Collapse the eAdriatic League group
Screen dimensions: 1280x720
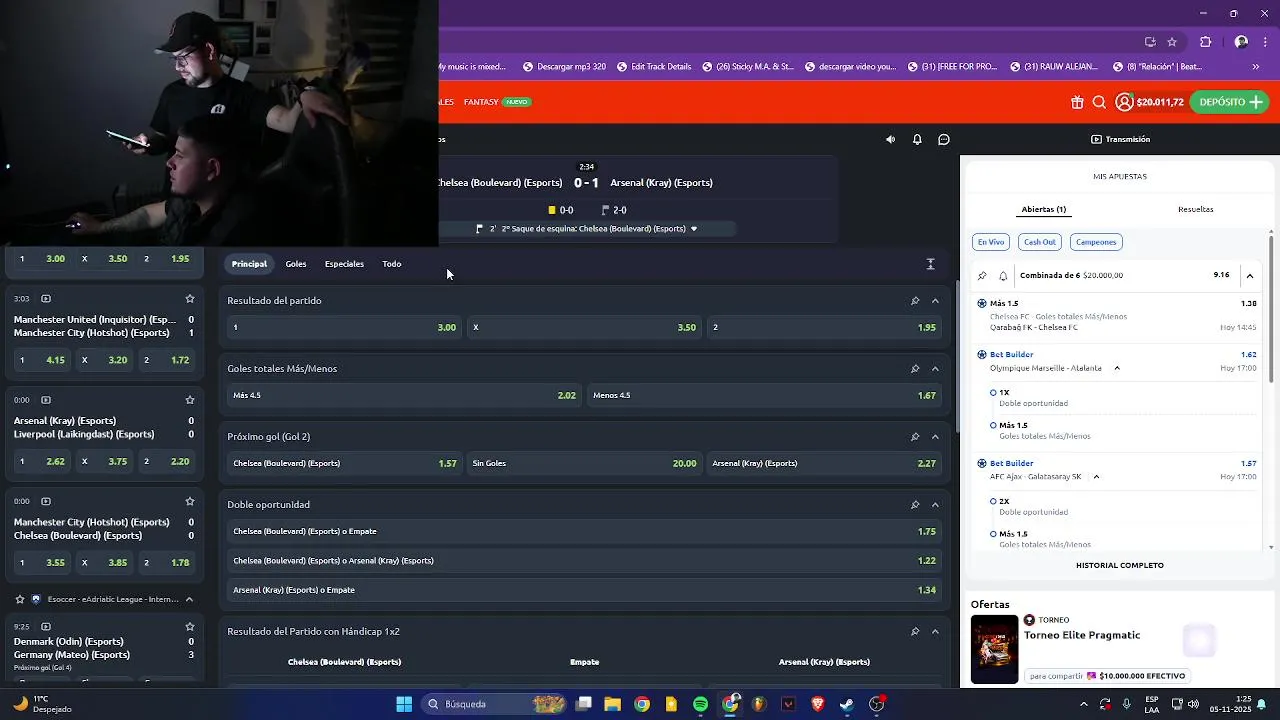point(189,600)
